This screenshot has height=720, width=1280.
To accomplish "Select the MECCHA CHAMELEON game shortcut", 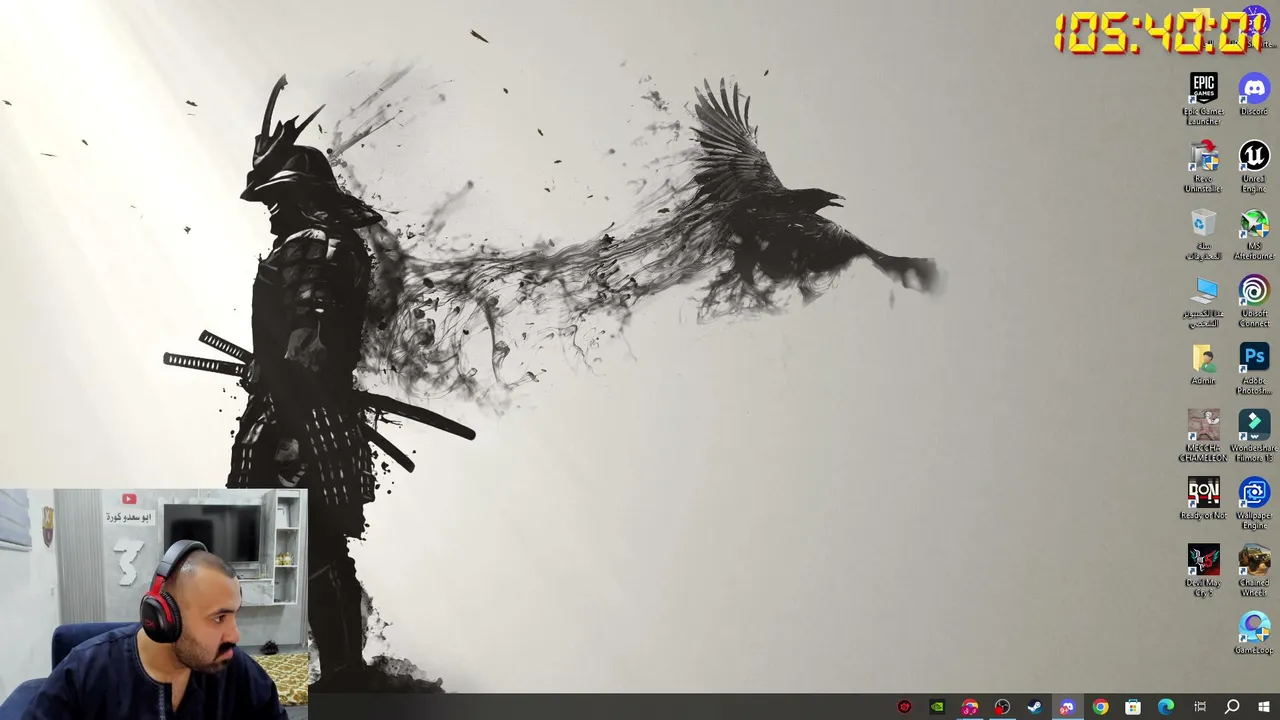I will pos(1203,436).
